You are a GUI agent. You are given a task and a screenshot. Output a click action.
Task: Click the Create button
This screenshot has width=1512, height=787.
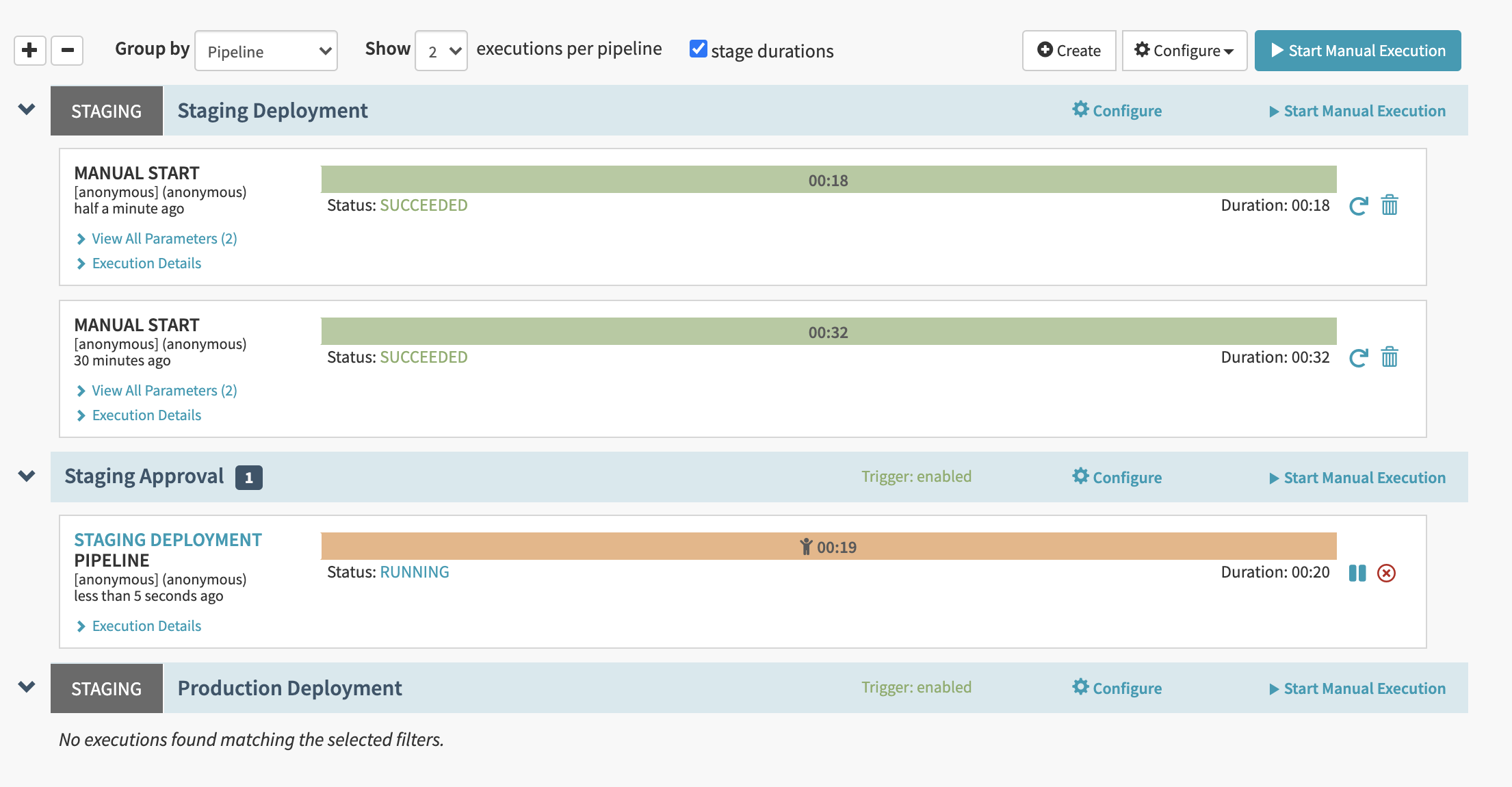[x=1069, y=50]
